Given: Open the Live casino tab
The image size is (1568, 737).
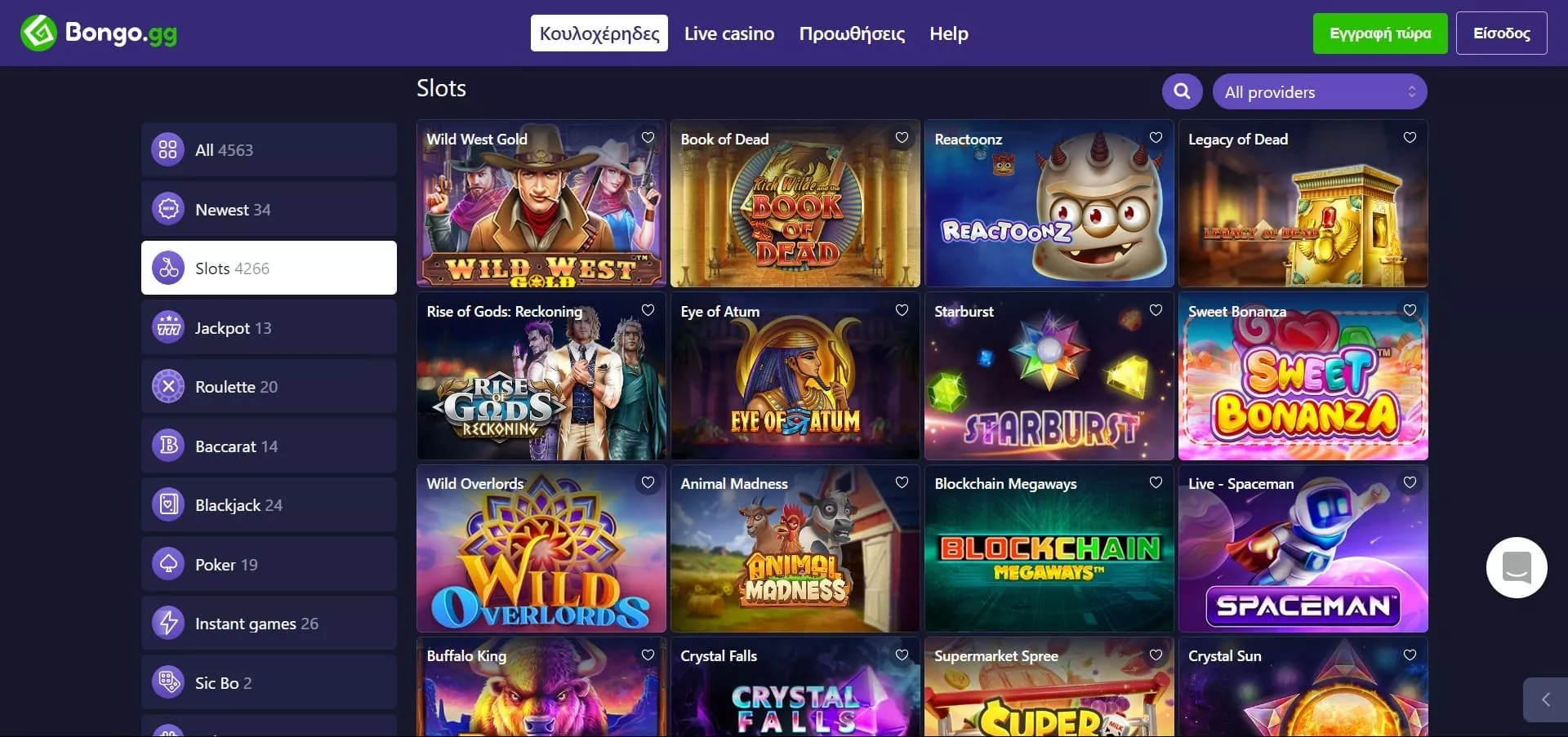Looking at the screenshot, I should click(728, 33).
